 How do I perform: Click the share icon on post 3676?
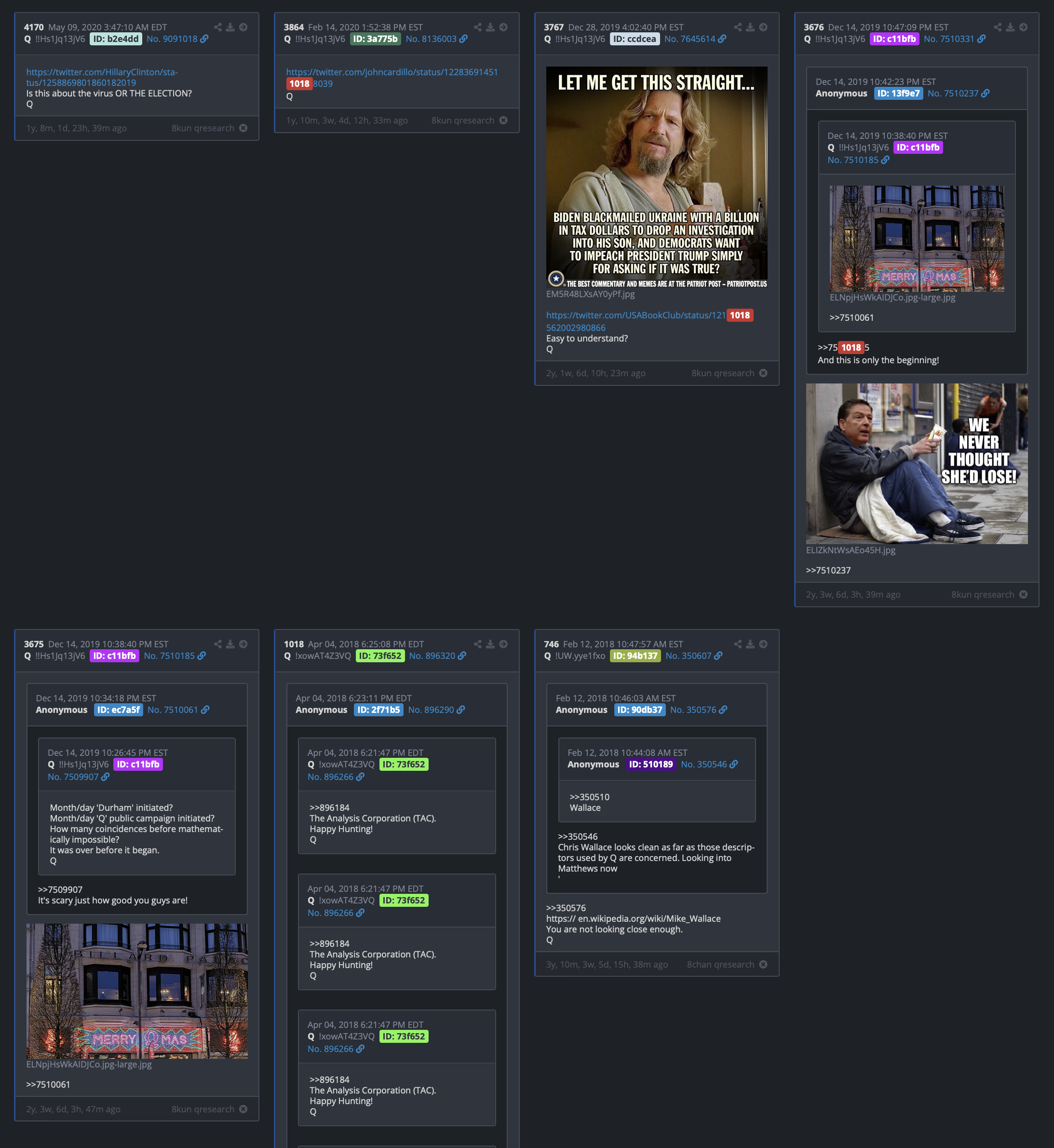coord(998,27)
